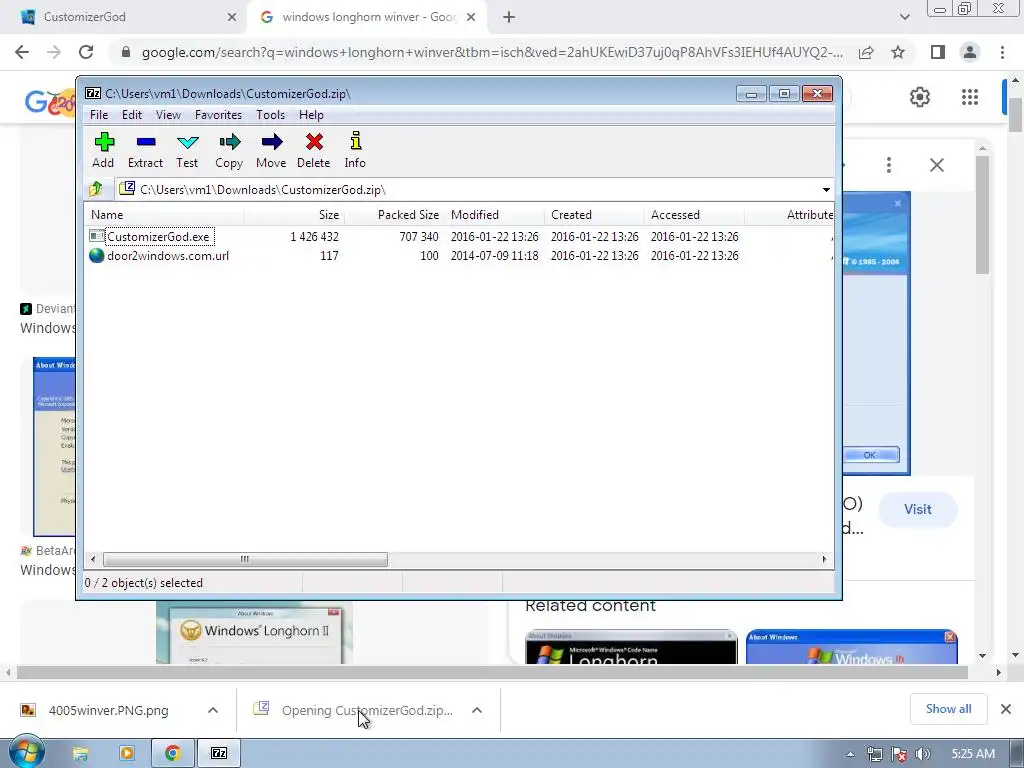Select the CustomizerGod.exe file row
Image resolution: width=1024 pixels, height=768 pixels.
pos(158,236)
